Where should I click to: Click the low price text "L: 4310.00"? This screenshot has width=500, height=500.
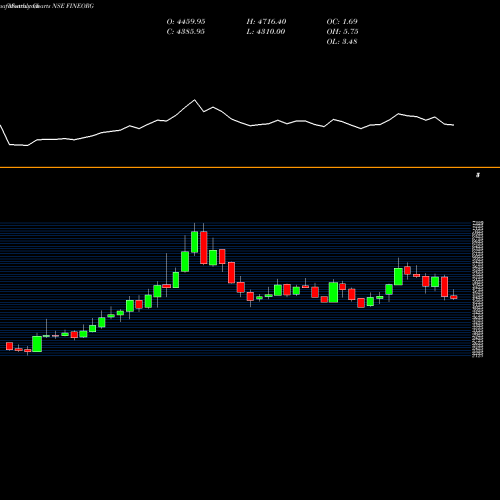coord(266,32)
